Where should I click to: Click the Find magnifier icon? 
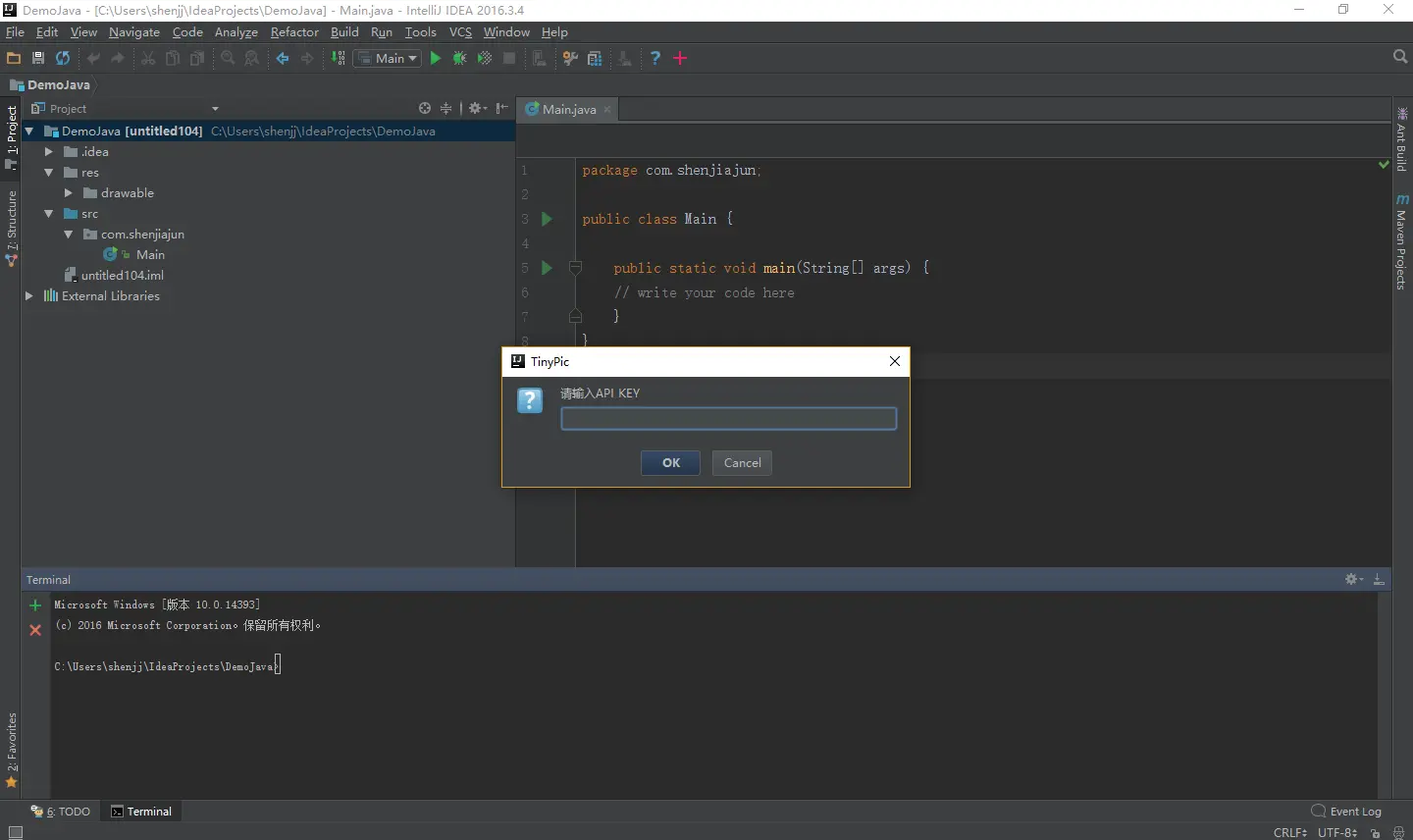point(228,58)
